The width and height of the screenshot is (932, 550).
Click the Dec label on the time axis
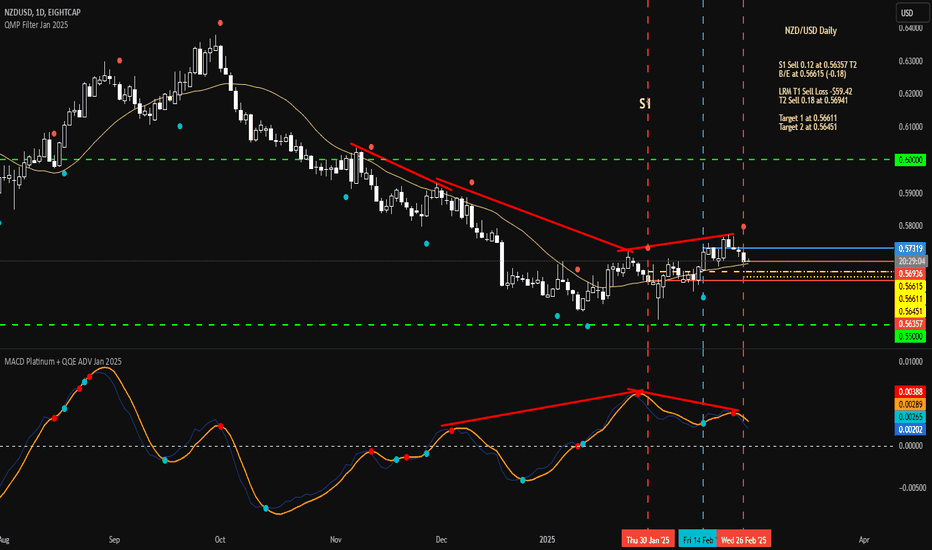[441, 540]
